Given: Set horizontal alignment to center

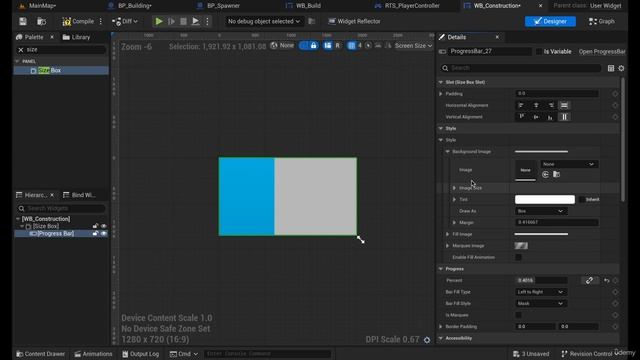Looking at the screenshot, I should click(x=536, y=105).
